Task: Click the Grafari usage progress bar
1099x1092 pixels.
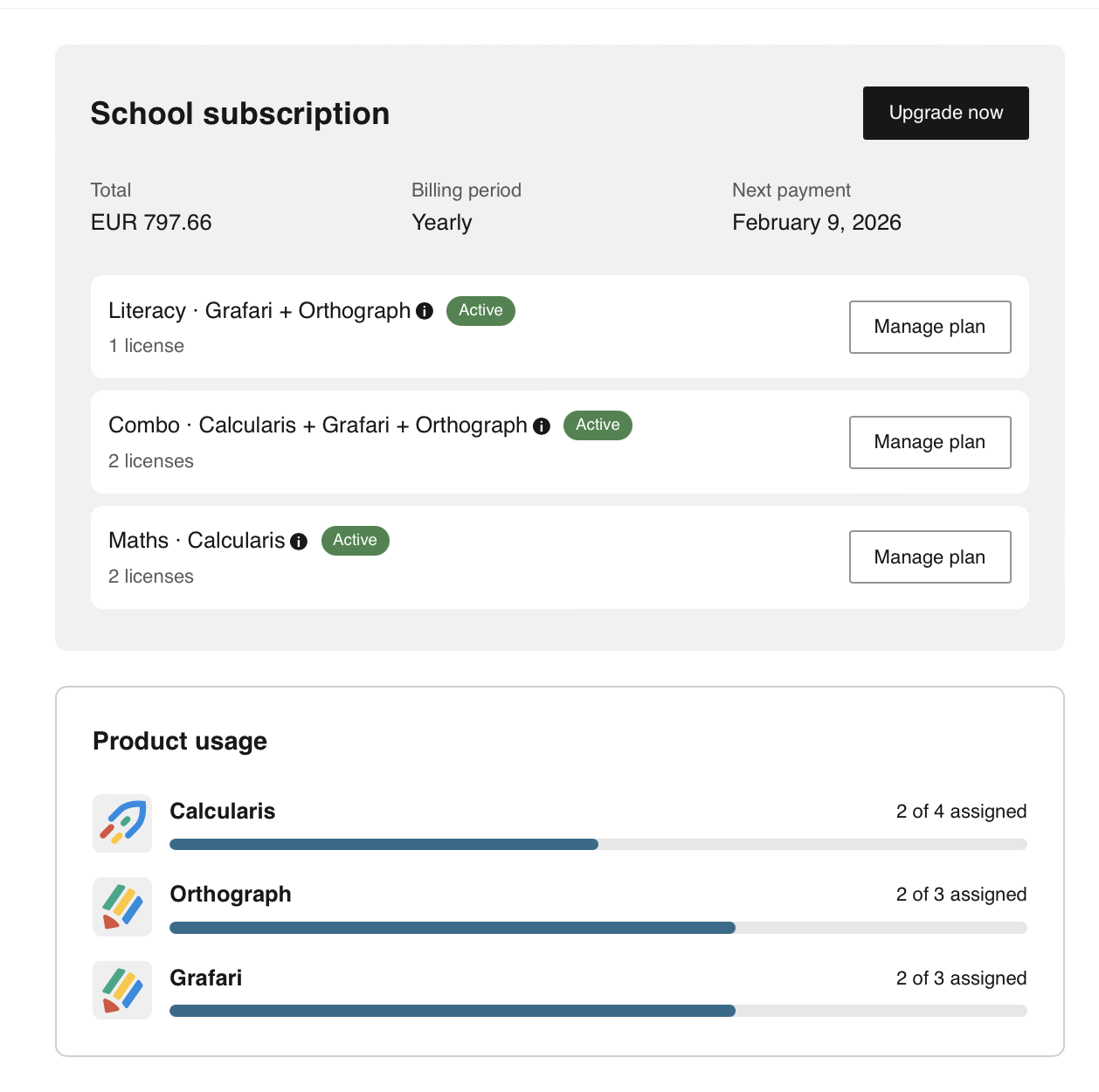Action: (x=598, y=1011)
